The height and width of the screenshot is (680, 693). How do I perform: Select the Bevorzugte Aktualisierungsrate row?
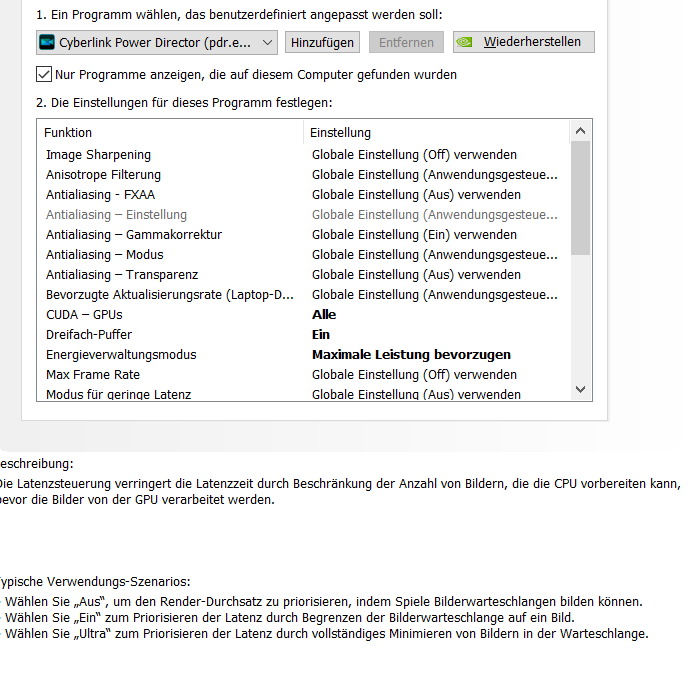pos(304,295)
